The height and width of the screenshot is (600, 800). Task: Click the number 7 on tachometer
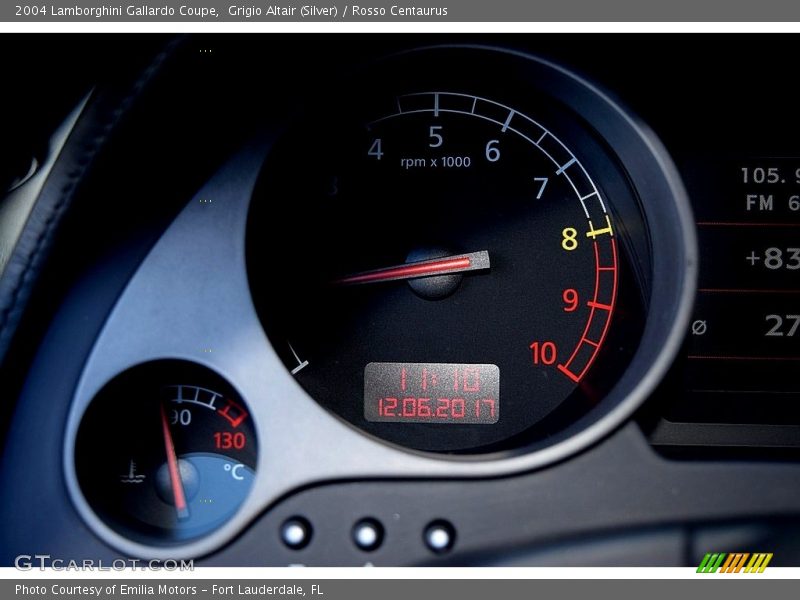(x=541, y=188)
